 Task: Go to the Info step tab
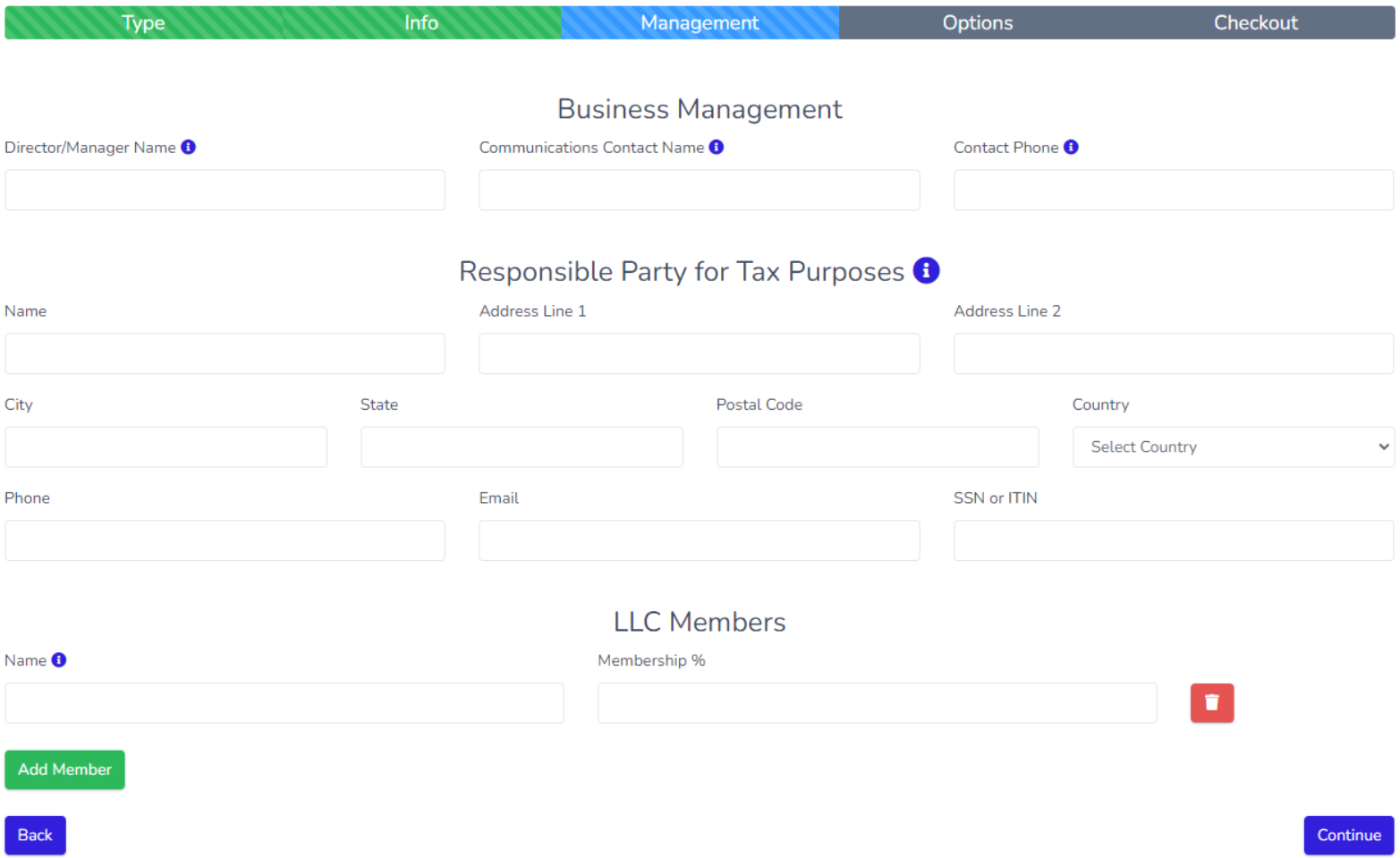click(x=421, y=22)
